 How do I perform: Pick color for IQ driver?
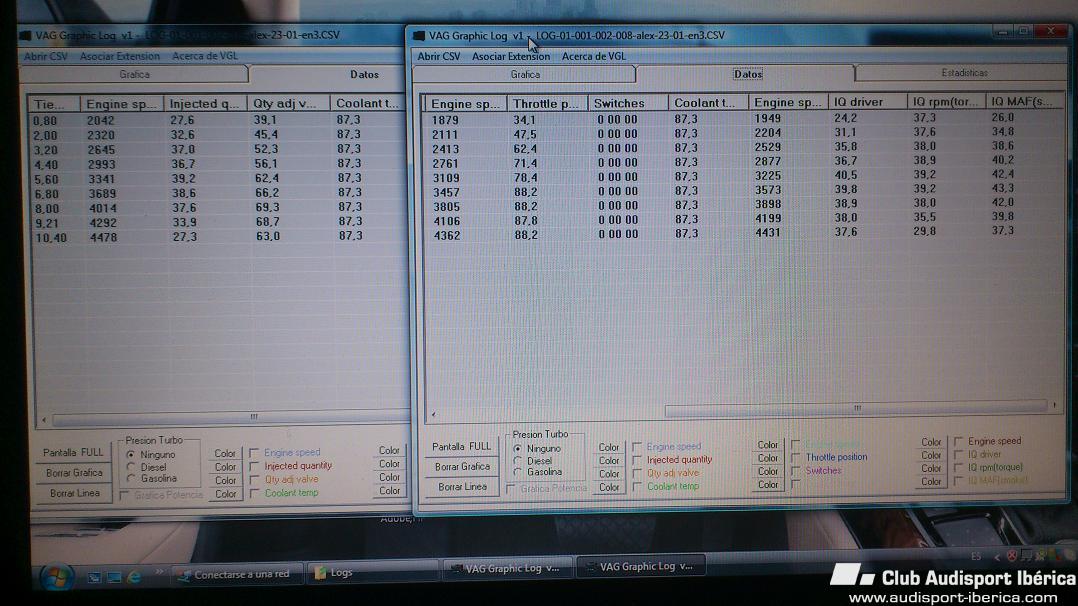coord(931,455)
